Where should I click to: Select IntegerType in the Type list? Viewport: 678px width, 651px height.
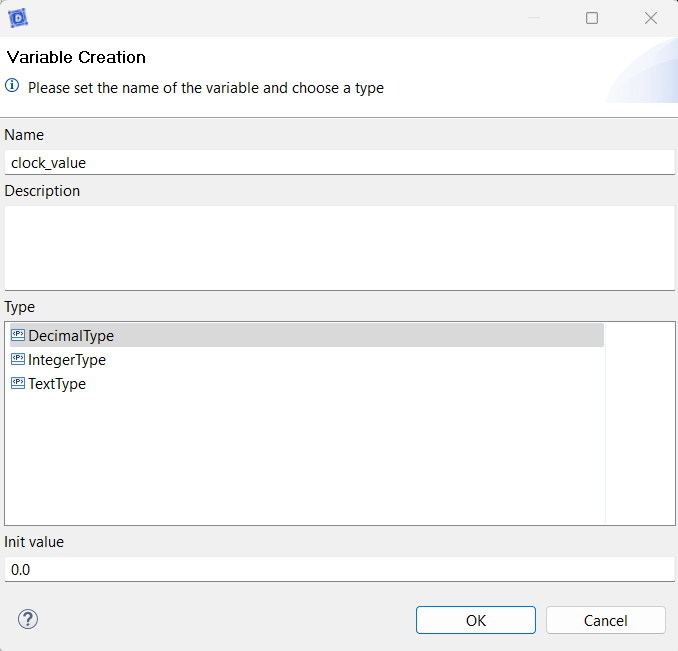tap(307, 360)
